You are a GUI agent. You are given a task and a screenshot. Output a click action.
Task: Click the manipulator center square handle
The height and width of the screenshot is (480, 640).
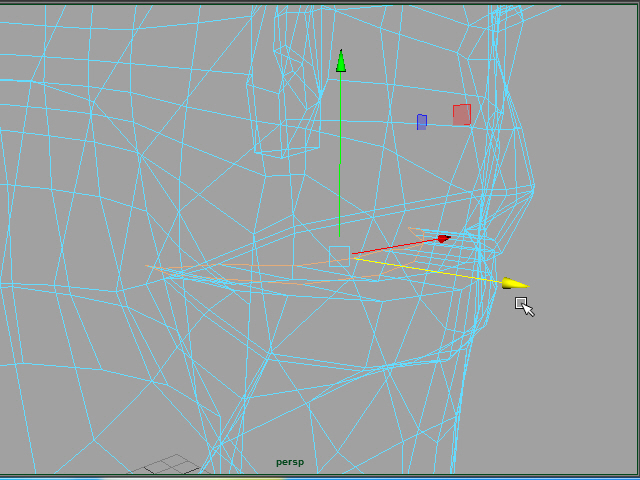pos(340,256)
